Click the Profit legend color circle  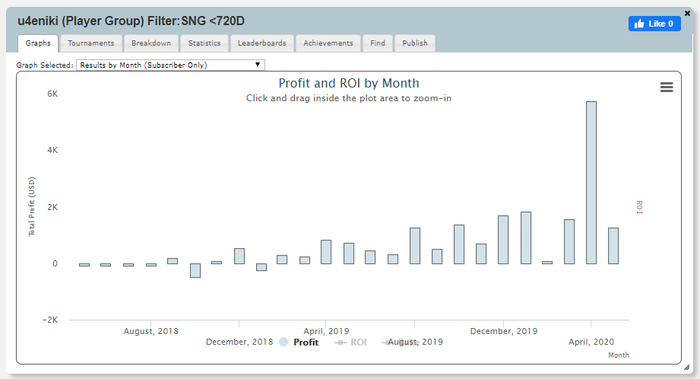point(283,342)
